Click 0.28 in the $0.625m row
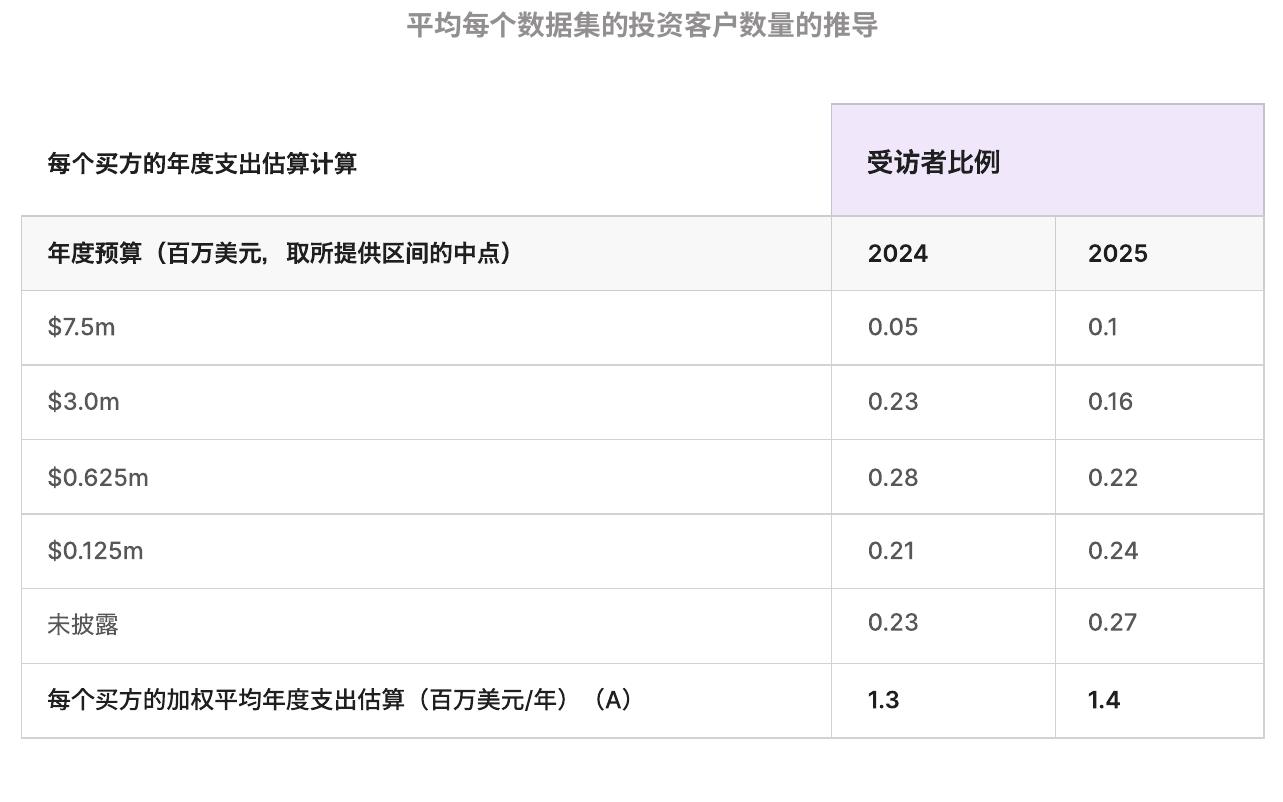Image resolution: width=1283 pixels, height=802 pixels. [893, 478]
